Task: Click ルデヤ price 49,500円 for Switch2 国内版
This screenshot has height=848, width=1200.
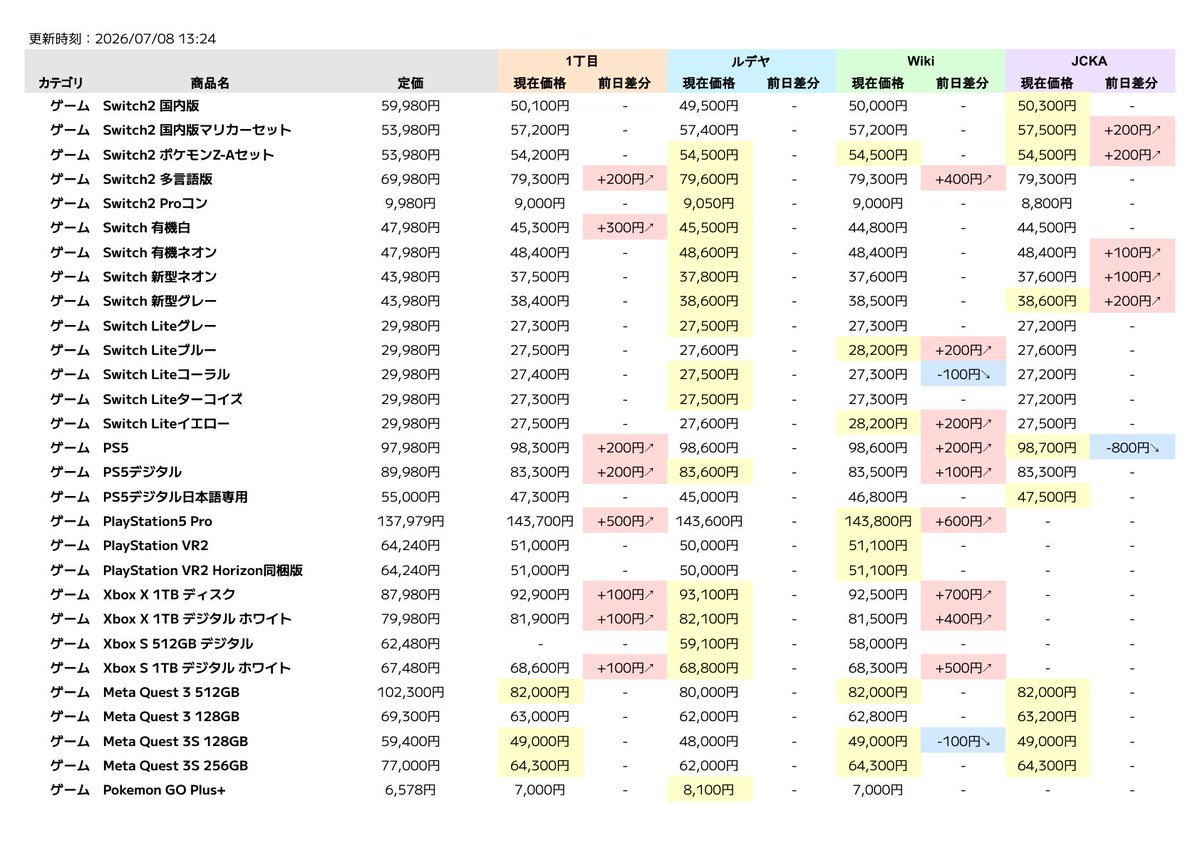Action: 709,105
